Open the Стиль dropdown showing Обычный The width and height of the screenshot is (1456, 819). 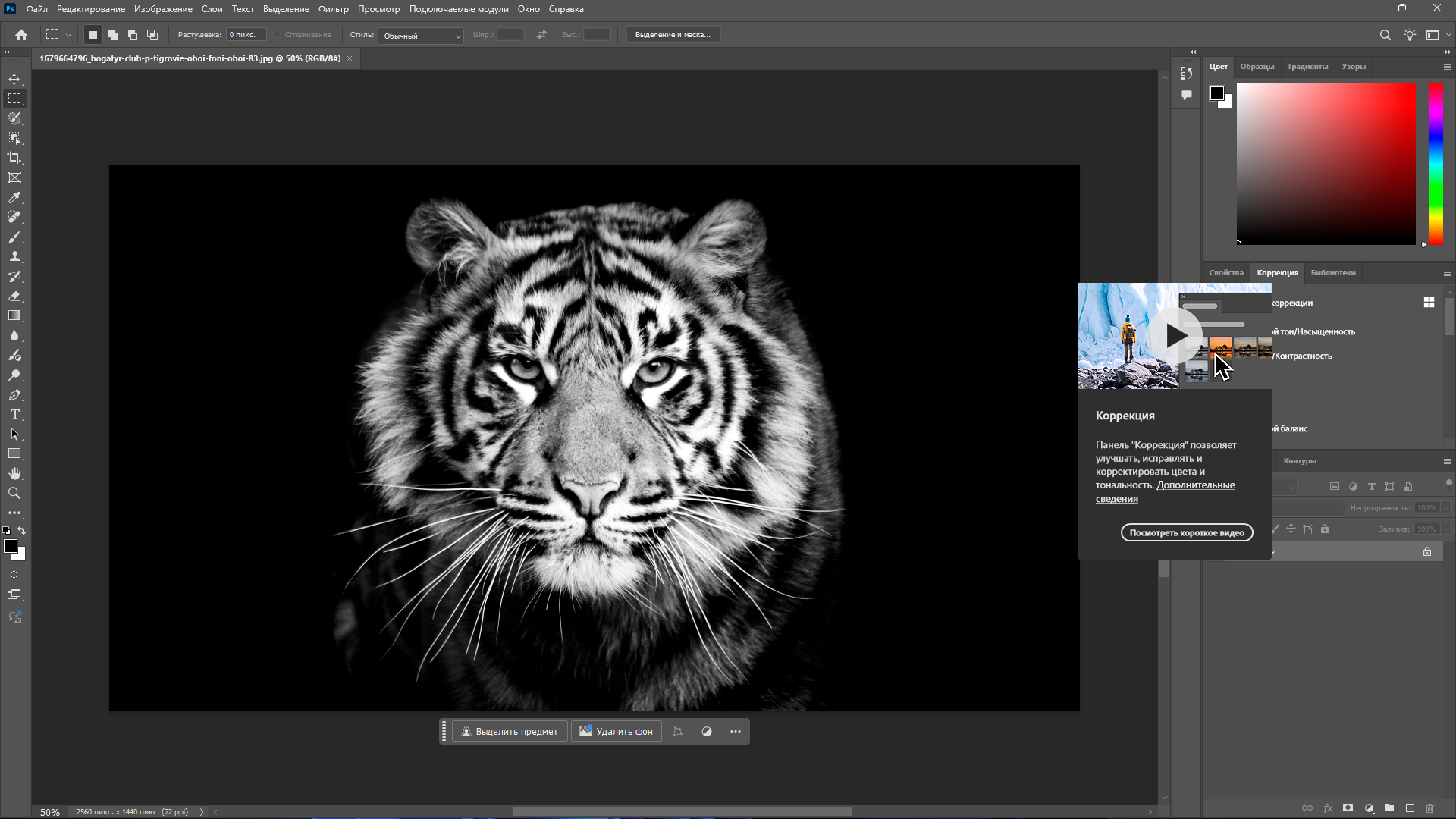[421, 36]
